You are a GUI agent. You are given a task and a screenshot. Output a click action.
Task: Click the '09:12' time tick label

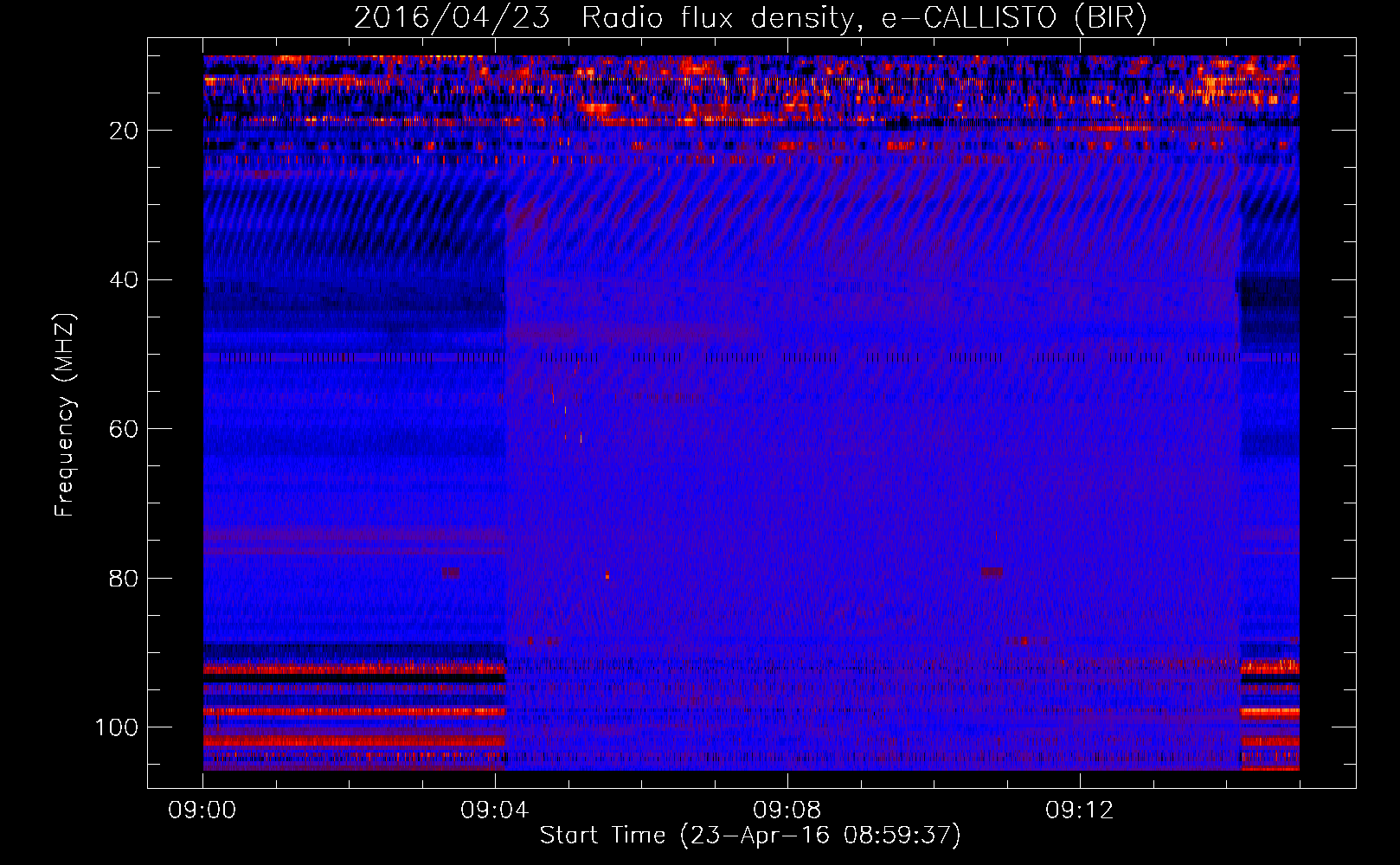pos(1080,811)
